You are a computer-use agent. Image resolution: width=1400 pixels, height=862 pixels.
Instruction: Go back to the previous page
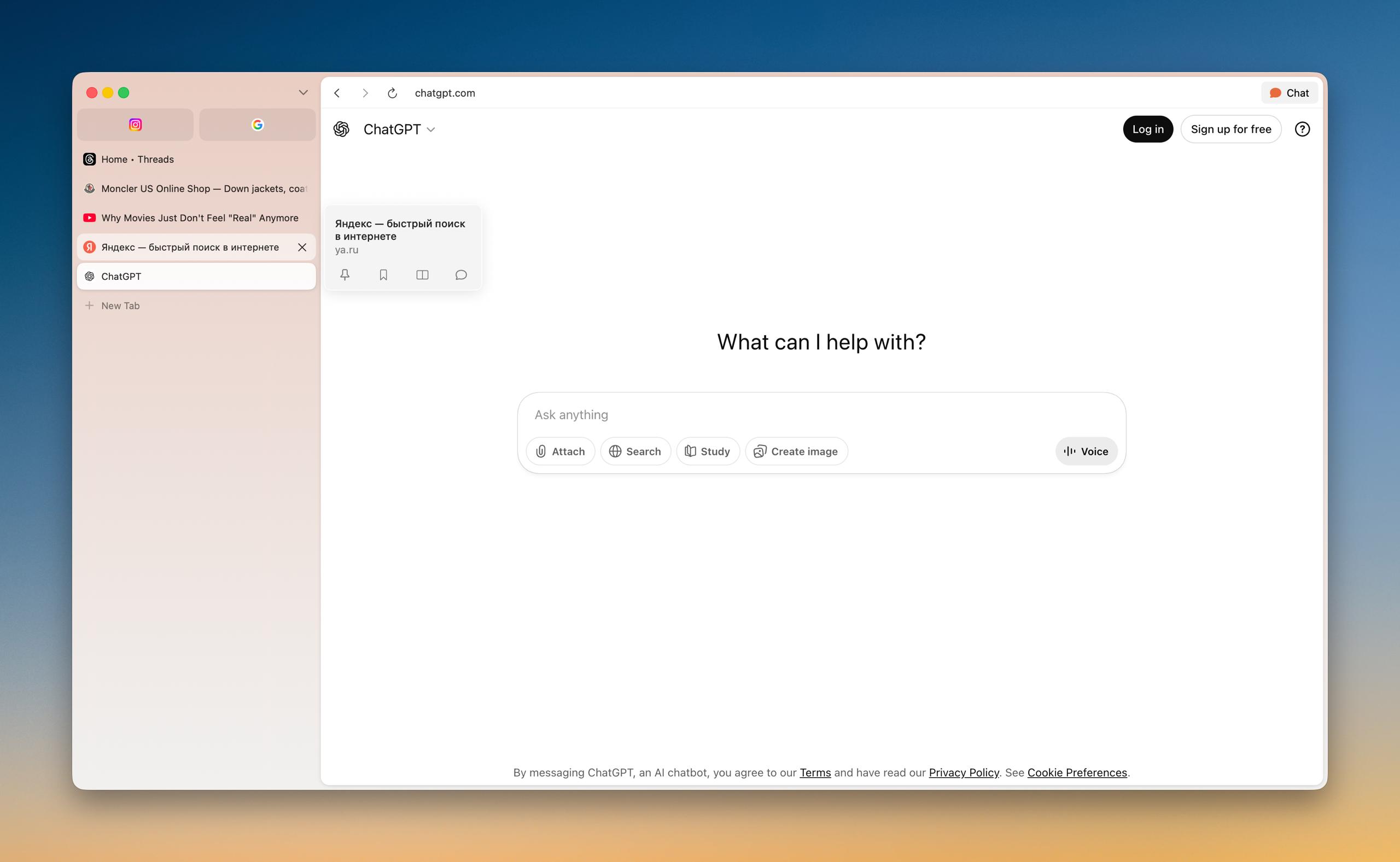click(337, 93)
